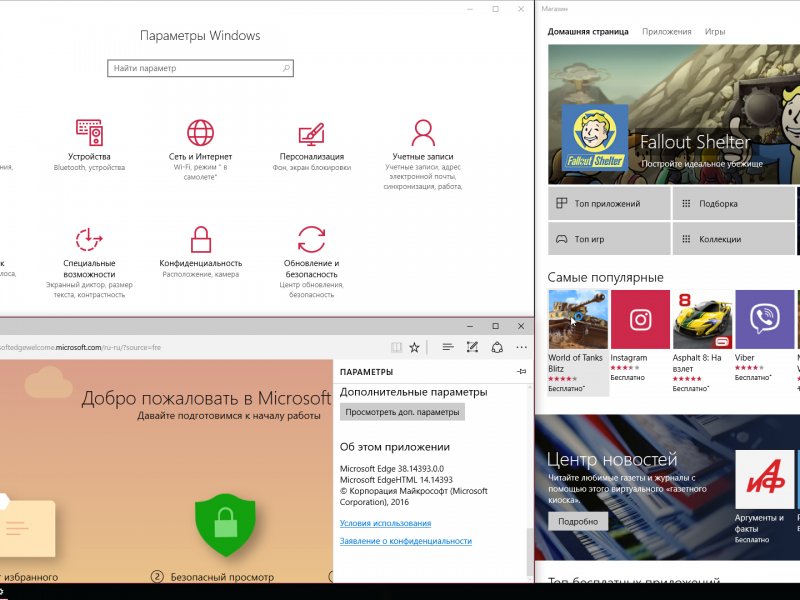Switch to Игры tab in Store
800x600 pixels.
pyautogui.click(x=715, y=32)
